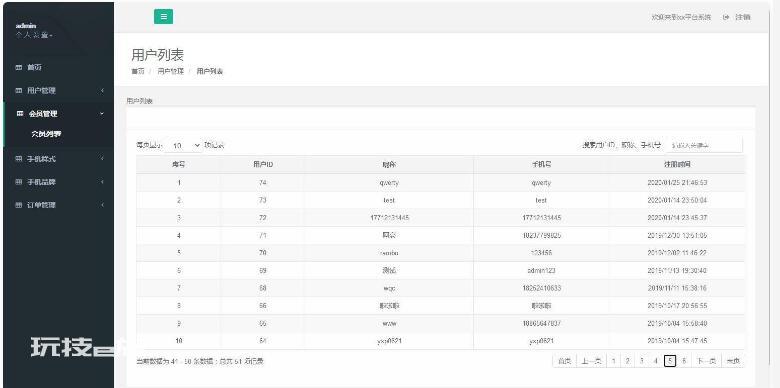Click nickname cell test in row 2

click(x=389, y=200)
